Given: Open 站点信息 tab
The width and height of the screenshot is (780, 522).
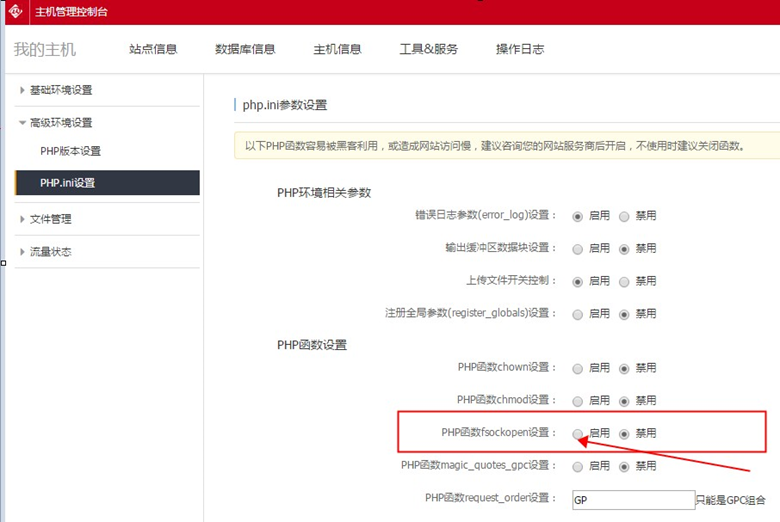Looking at the screenshot, I should pos(153,49).
